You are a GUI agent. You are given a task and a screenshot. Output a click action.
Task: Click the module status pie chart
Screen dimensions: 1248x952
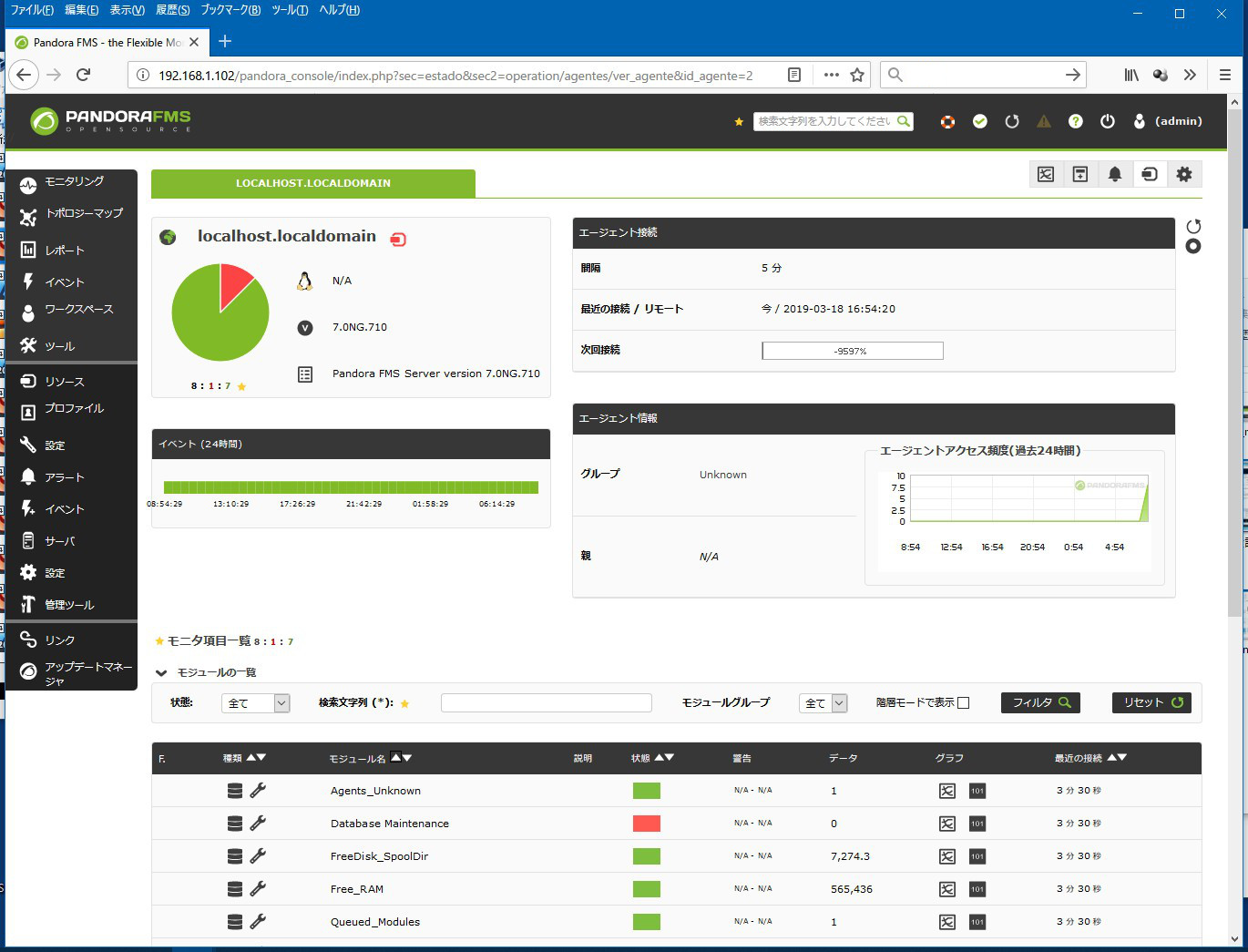click(x=220, y=312)
